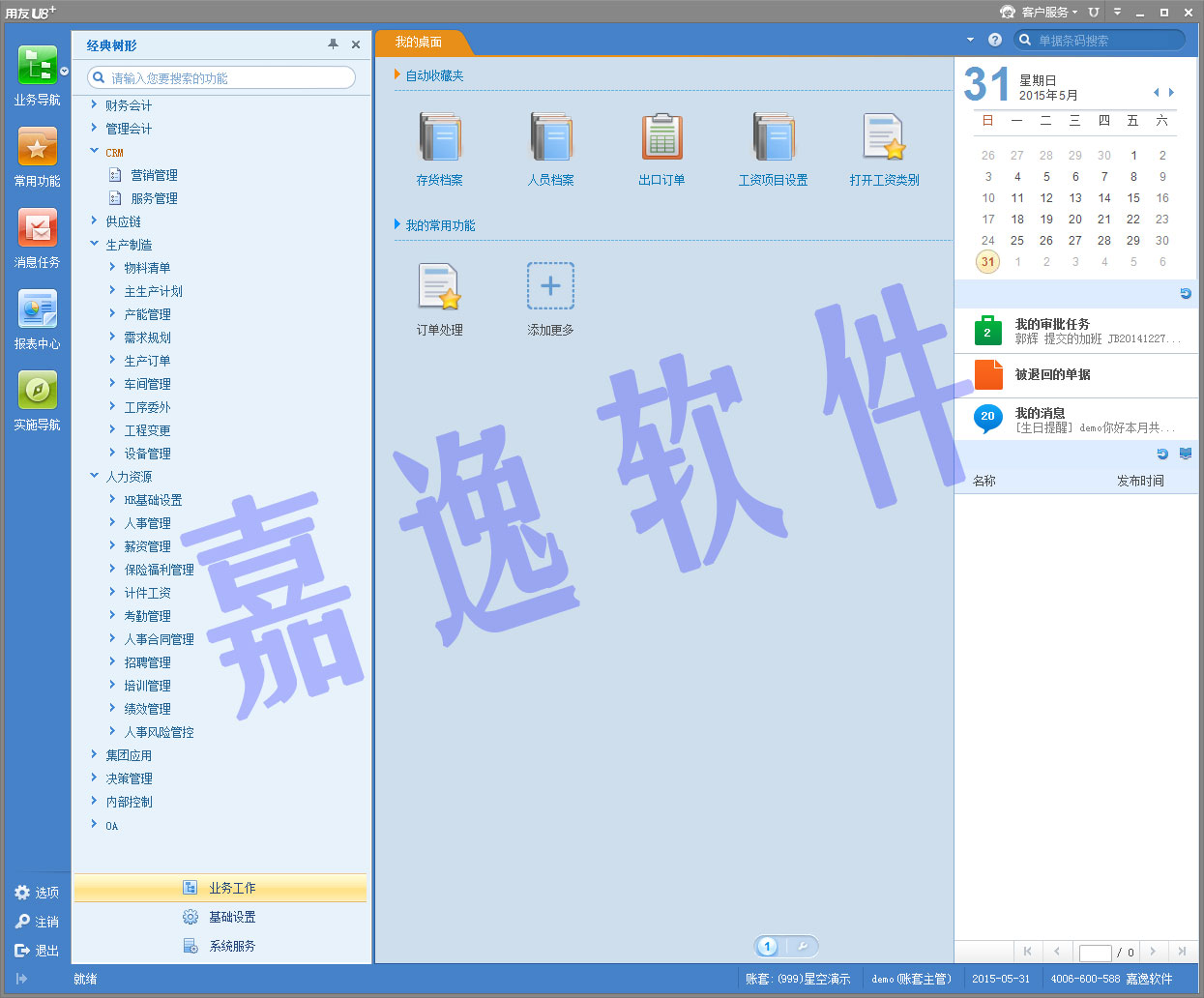Click the 单据条码搜索 search field
The width and height of the screenshot is (1204, 998).
point(1100,40)
